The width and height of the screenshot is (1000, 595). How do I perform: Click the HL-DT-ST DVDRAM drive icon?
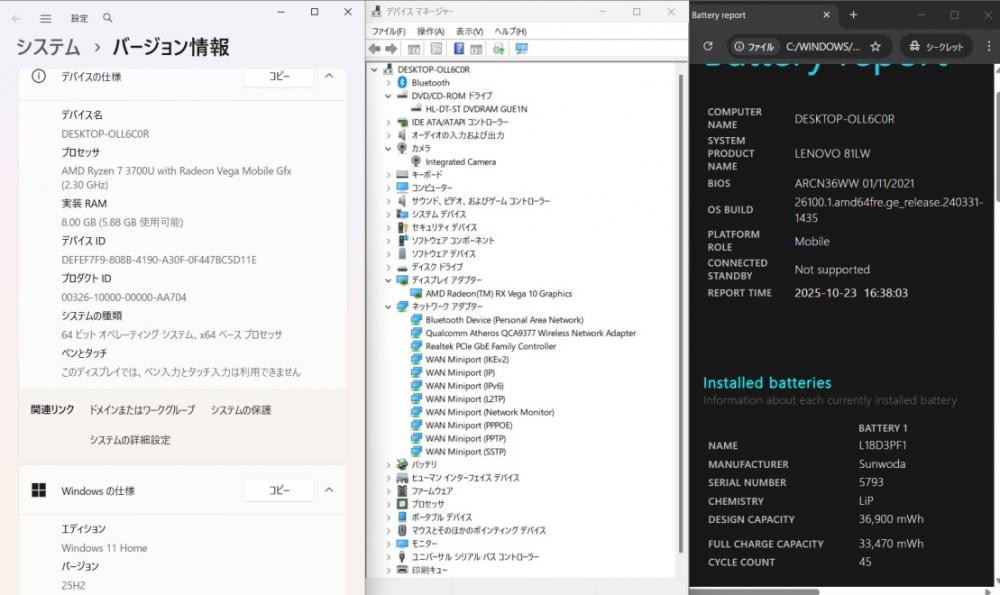coord(416,109)
